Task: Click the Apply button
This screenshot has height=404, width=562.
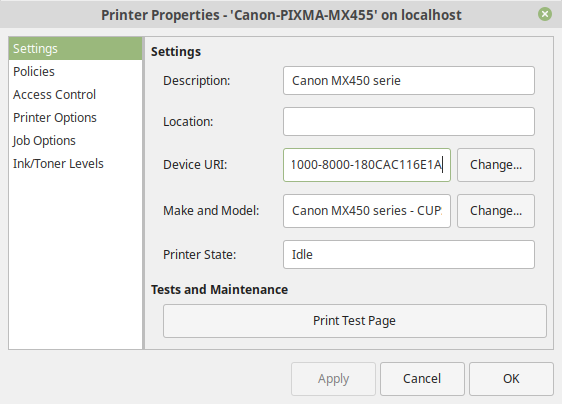Action: click(x=333, y=379)
